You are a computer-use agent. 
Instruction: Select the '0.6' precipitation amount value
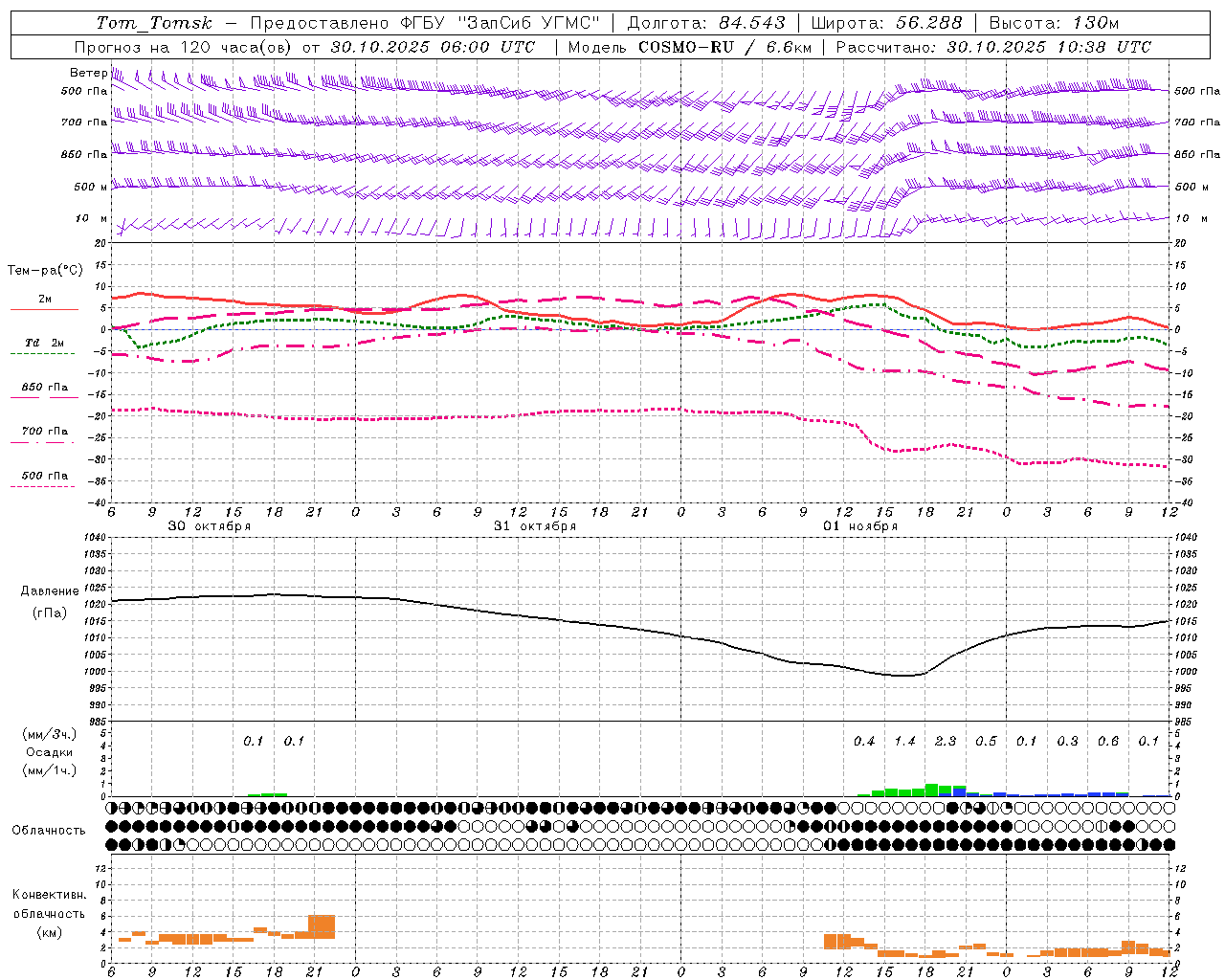(1108, 741)
